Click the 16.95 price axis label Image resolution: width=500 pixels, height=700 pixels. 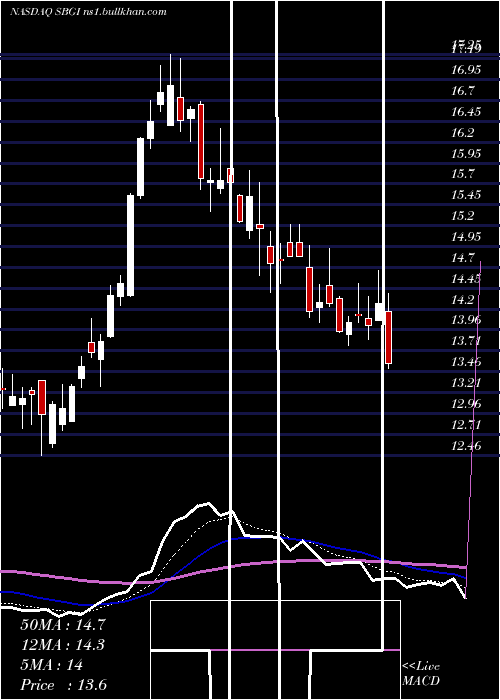(x=466, y=70)
